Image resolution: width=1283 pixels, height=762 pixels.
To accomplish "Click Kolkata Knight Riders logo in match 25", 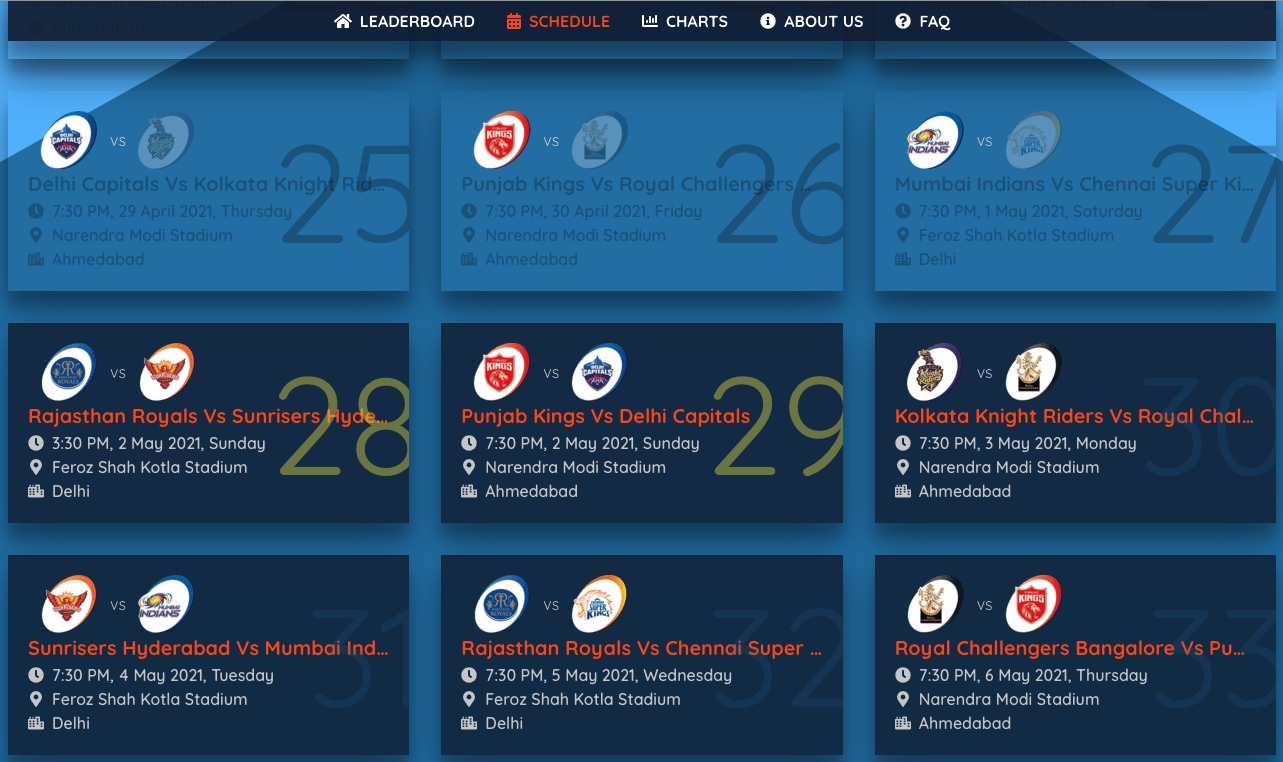I will tap(165, 141).
